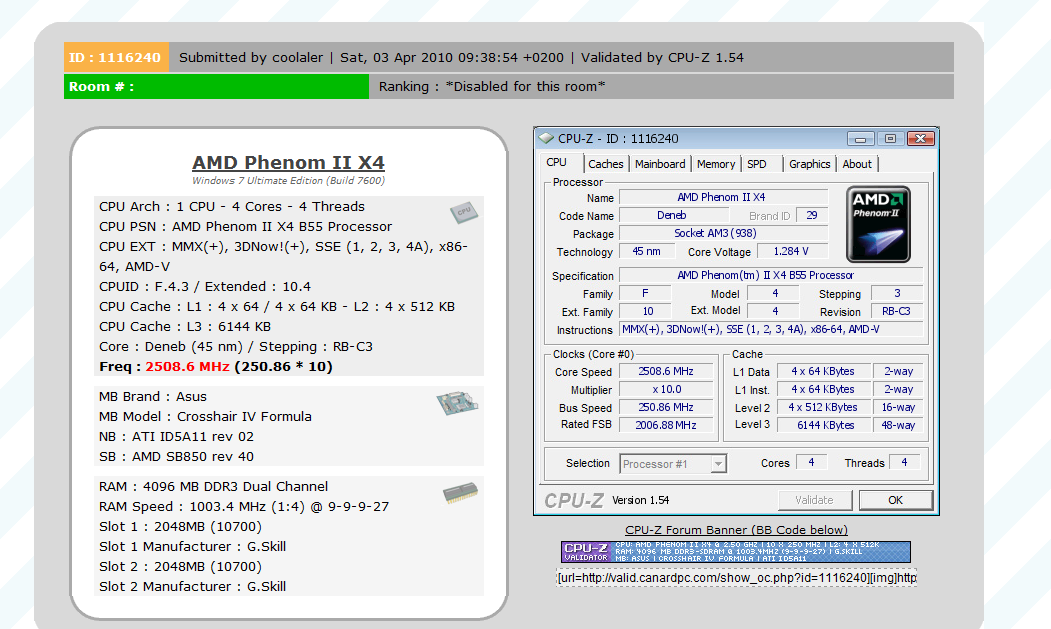Click the CPU chip icon
This screenshot has width=1051, height=629.
463,212
